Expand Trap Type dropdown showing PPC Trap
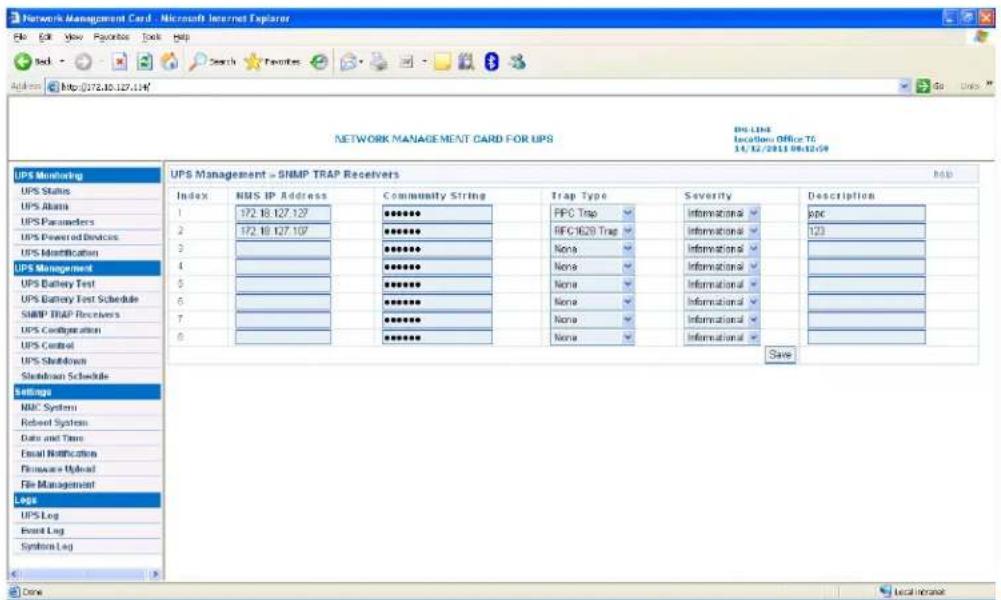The image size is (1001, 600). pos(592,213)
